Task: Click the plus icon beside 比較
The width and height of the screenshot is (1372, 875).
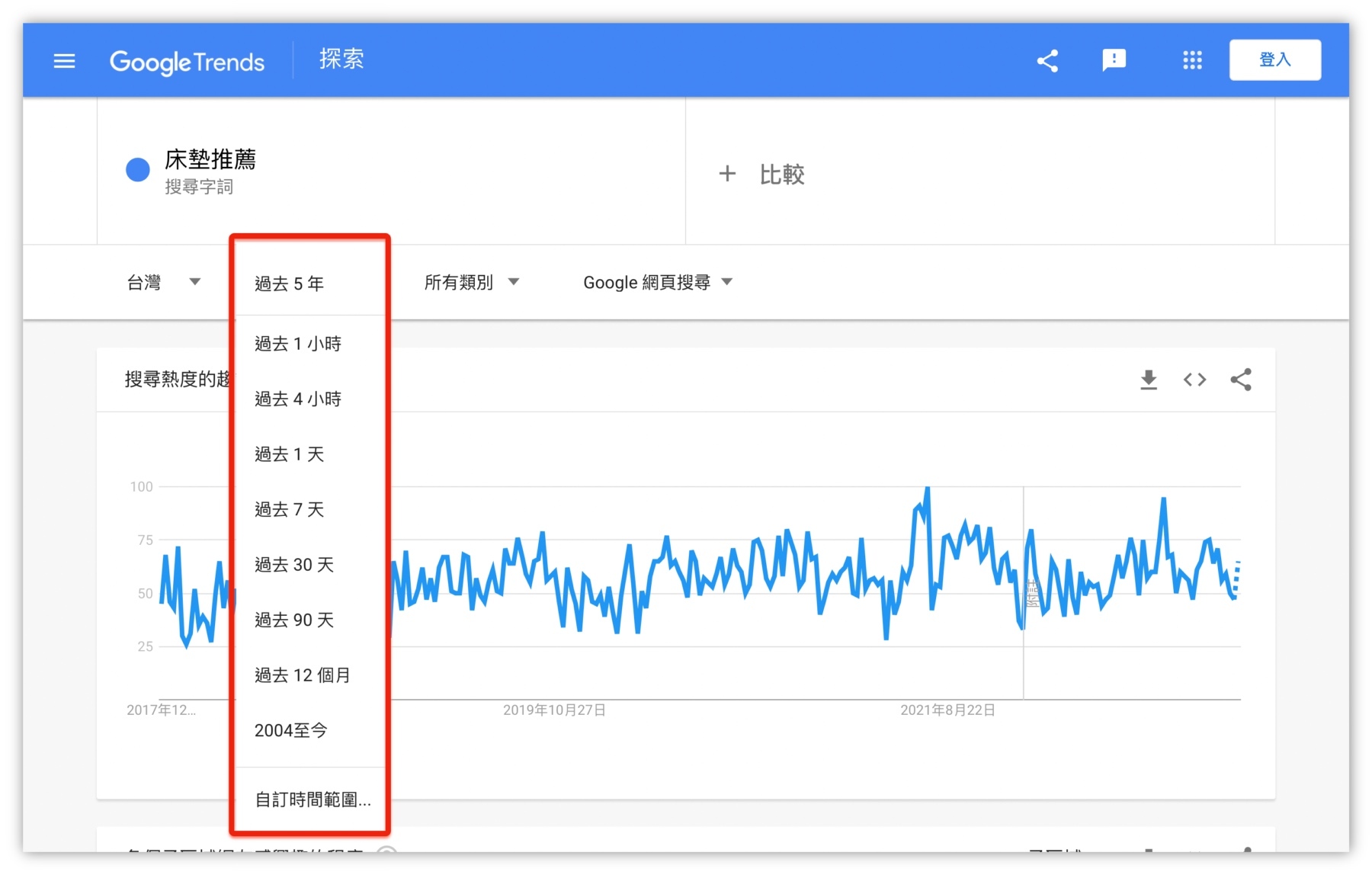Action: (x=727, y=174)
